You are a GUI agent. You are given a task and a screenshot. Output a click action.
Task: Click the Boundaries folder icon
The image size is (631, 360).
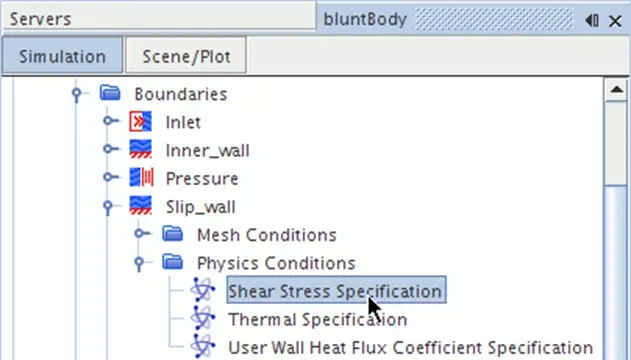click(110, 93)
